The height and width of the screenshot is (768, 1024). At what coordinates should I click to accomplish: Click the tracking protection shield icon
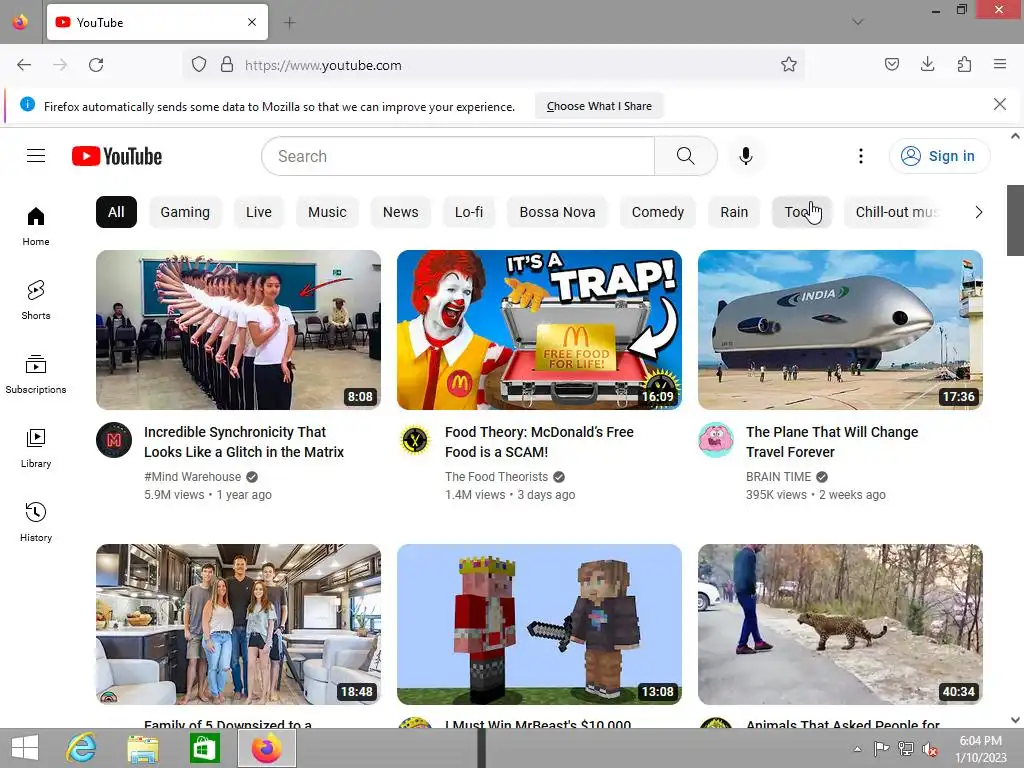[199, 65]
